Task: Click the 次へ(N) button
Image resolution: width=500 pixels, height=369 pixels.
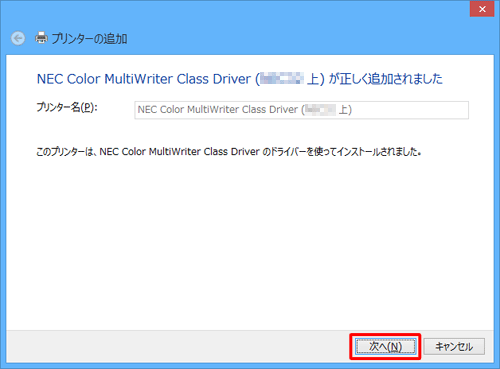Action: click(385, 347)
